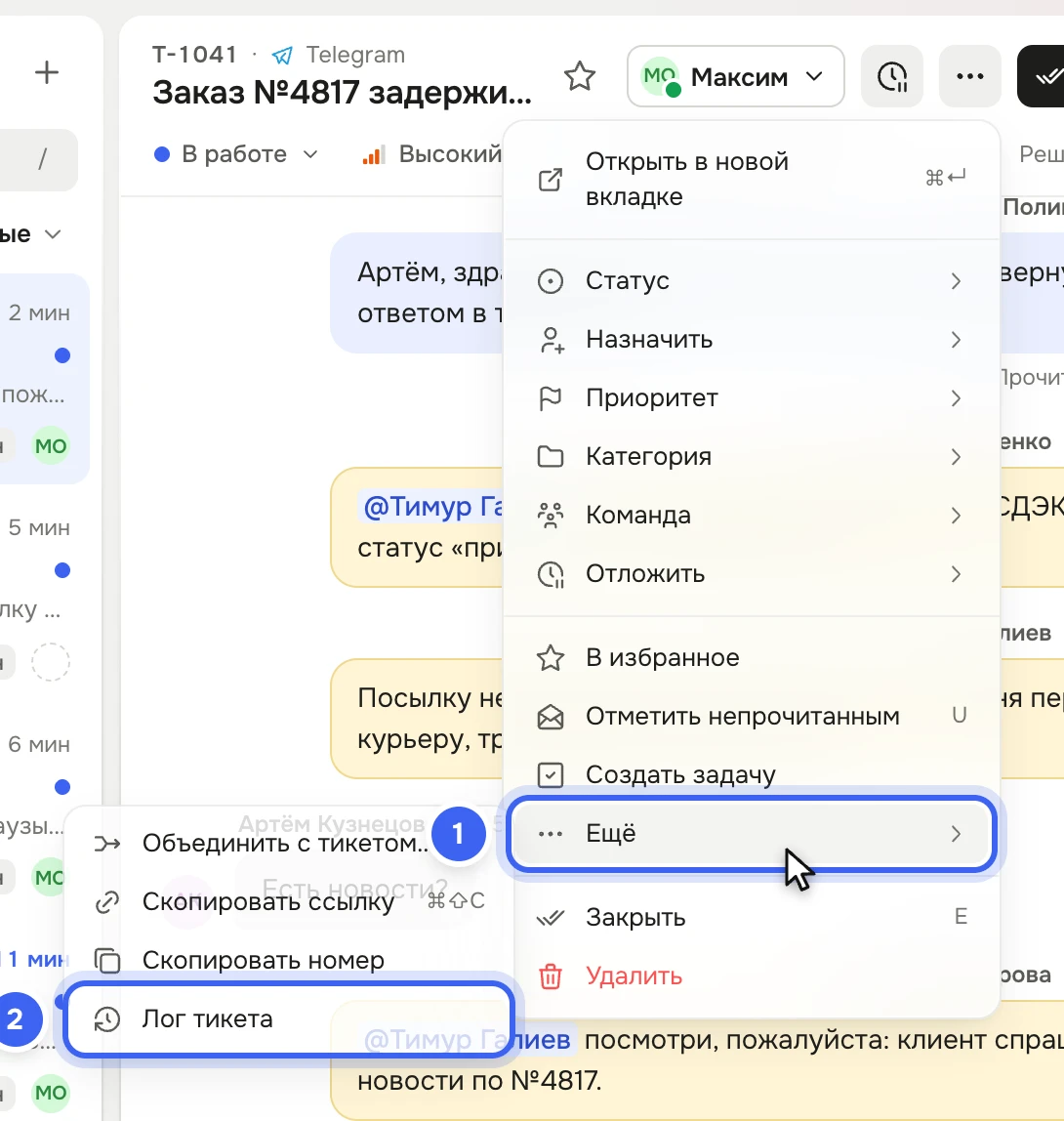Click the red Удалить option

coord(752,976)
